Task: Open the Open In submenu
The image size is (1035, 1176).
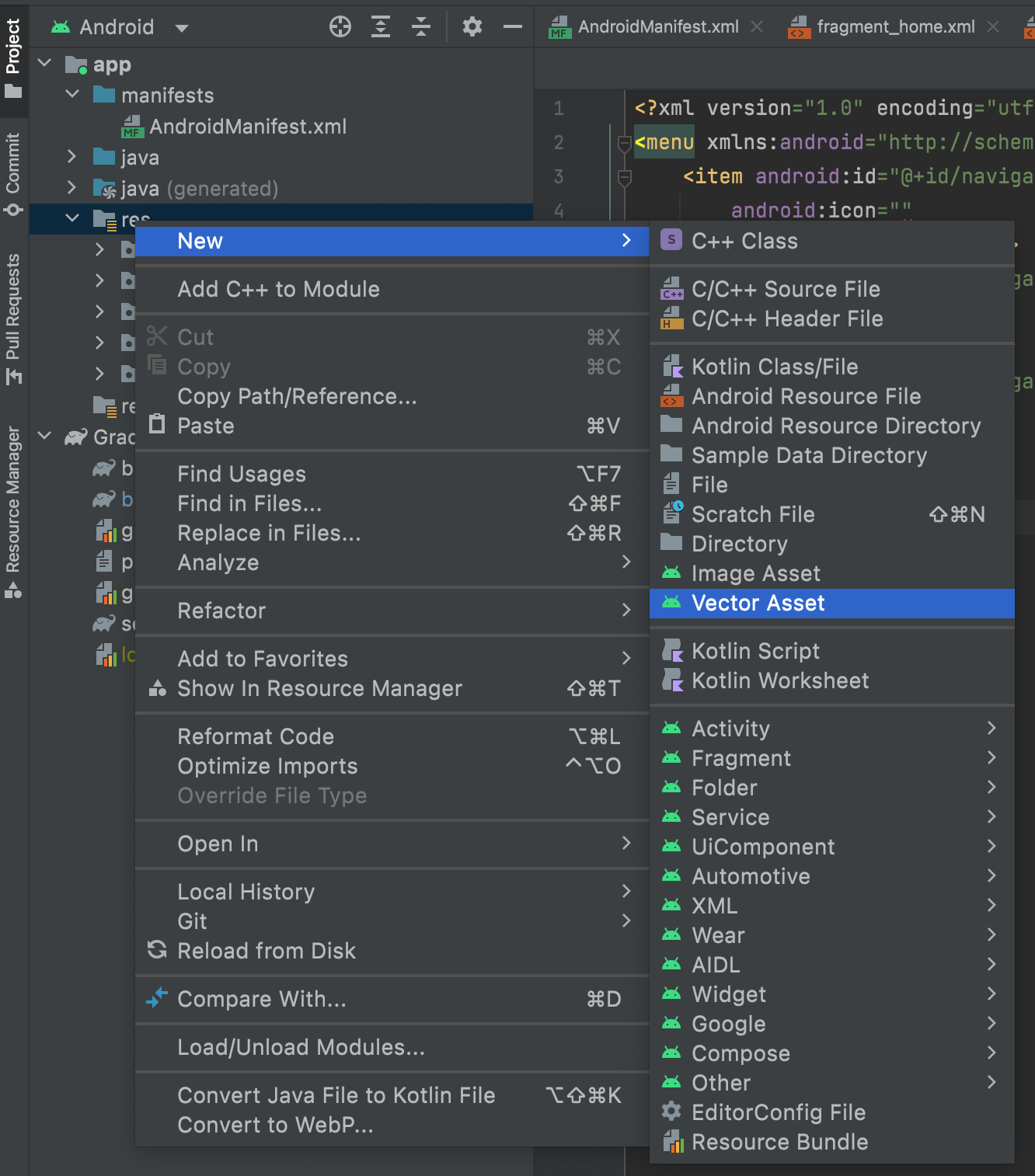Action: (x=392, y=844)
